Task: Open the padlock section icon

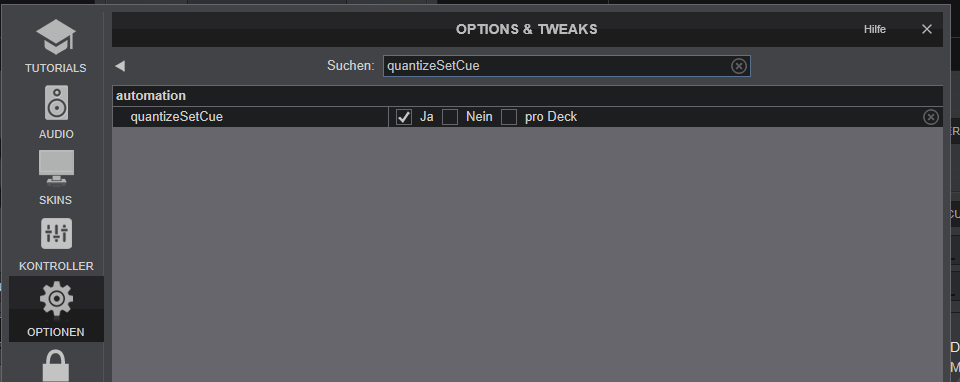Action: (56, 366)
